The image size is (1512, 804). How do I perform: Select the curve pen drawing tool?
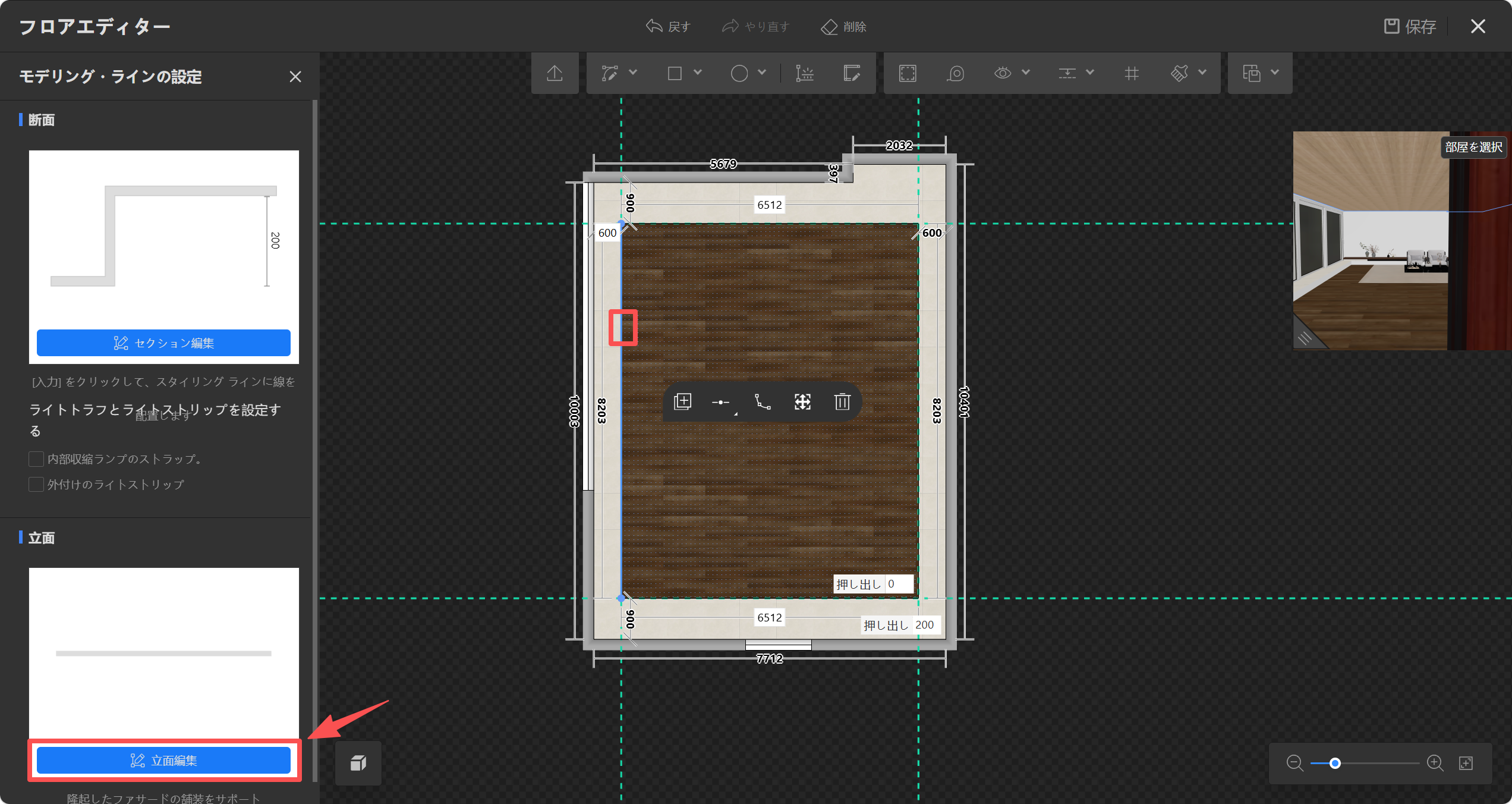click(609, 73)
